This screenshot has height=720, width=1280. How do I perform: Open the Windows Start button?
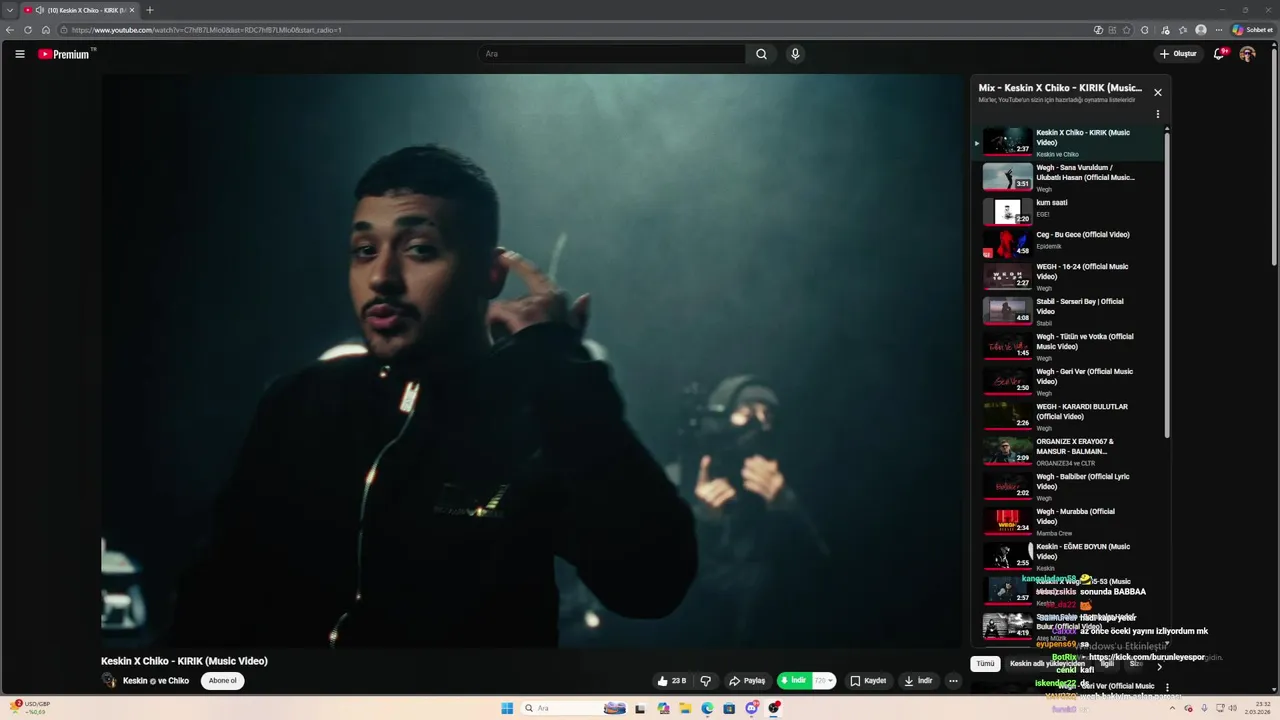(x=507, y=708)
